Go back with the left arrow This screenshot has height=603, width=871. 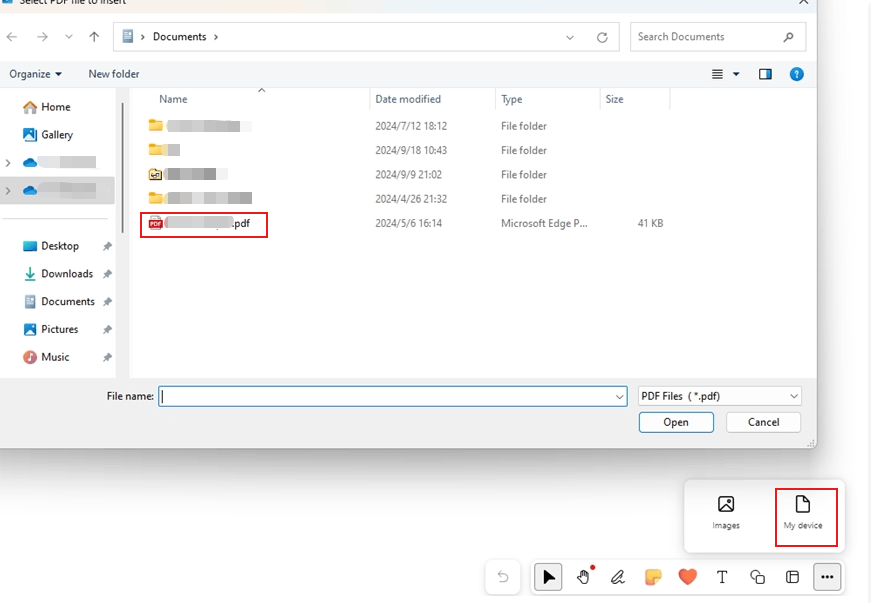point(12,37)
